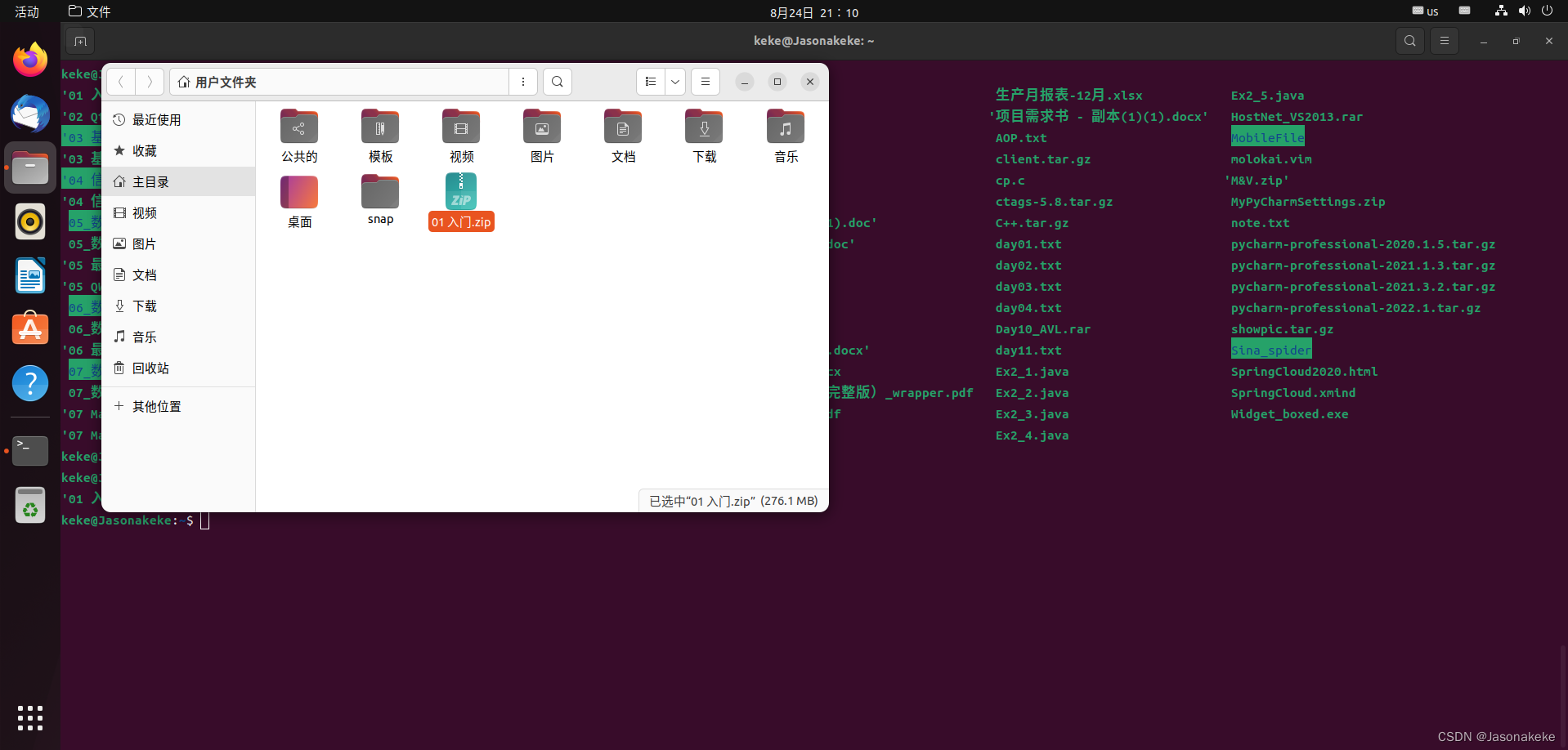Open Help from the dock
Screen dimensions: 1568x750
[x=30, y=383]
